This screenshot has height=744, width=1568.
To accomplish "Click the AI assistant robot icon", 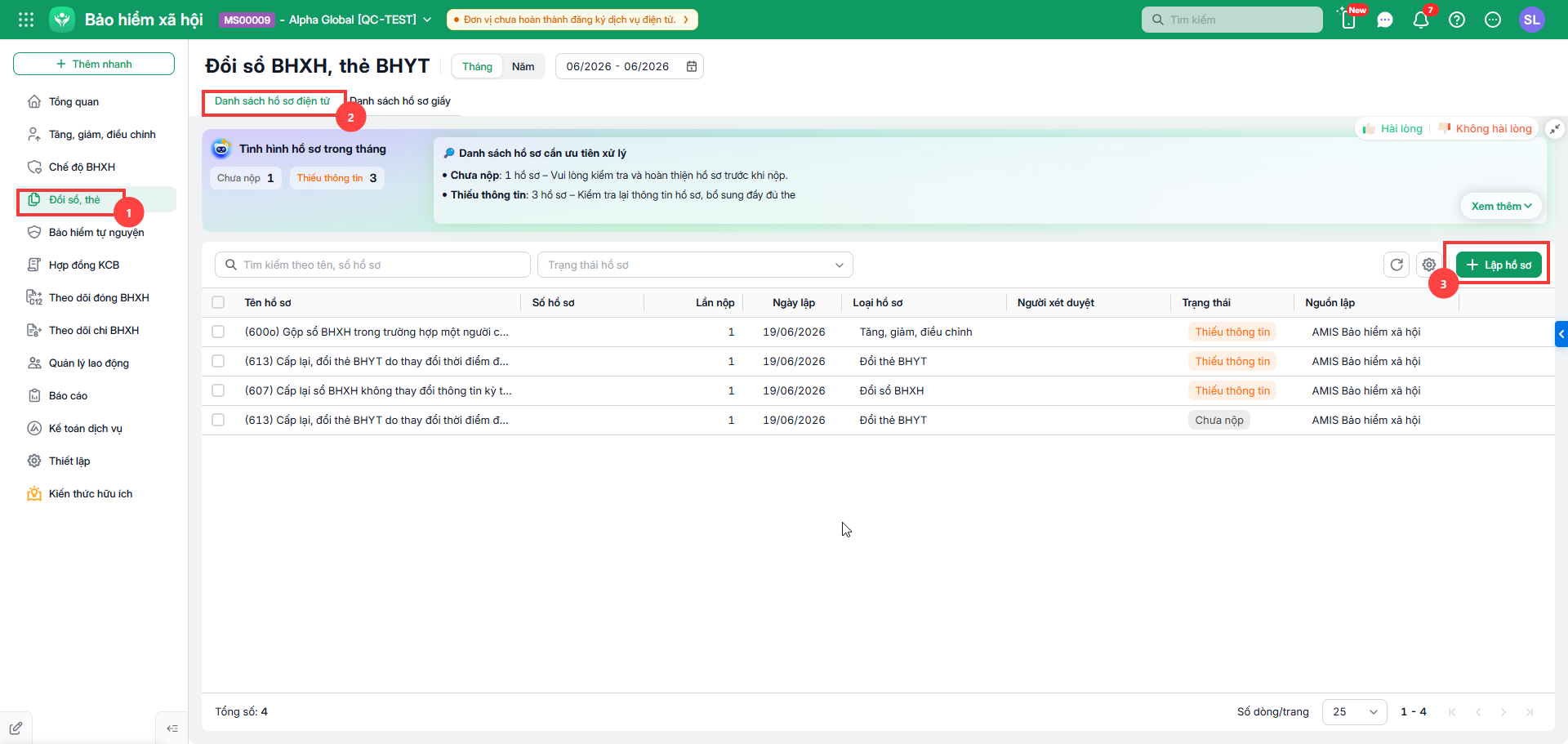I will coord(221,149).
